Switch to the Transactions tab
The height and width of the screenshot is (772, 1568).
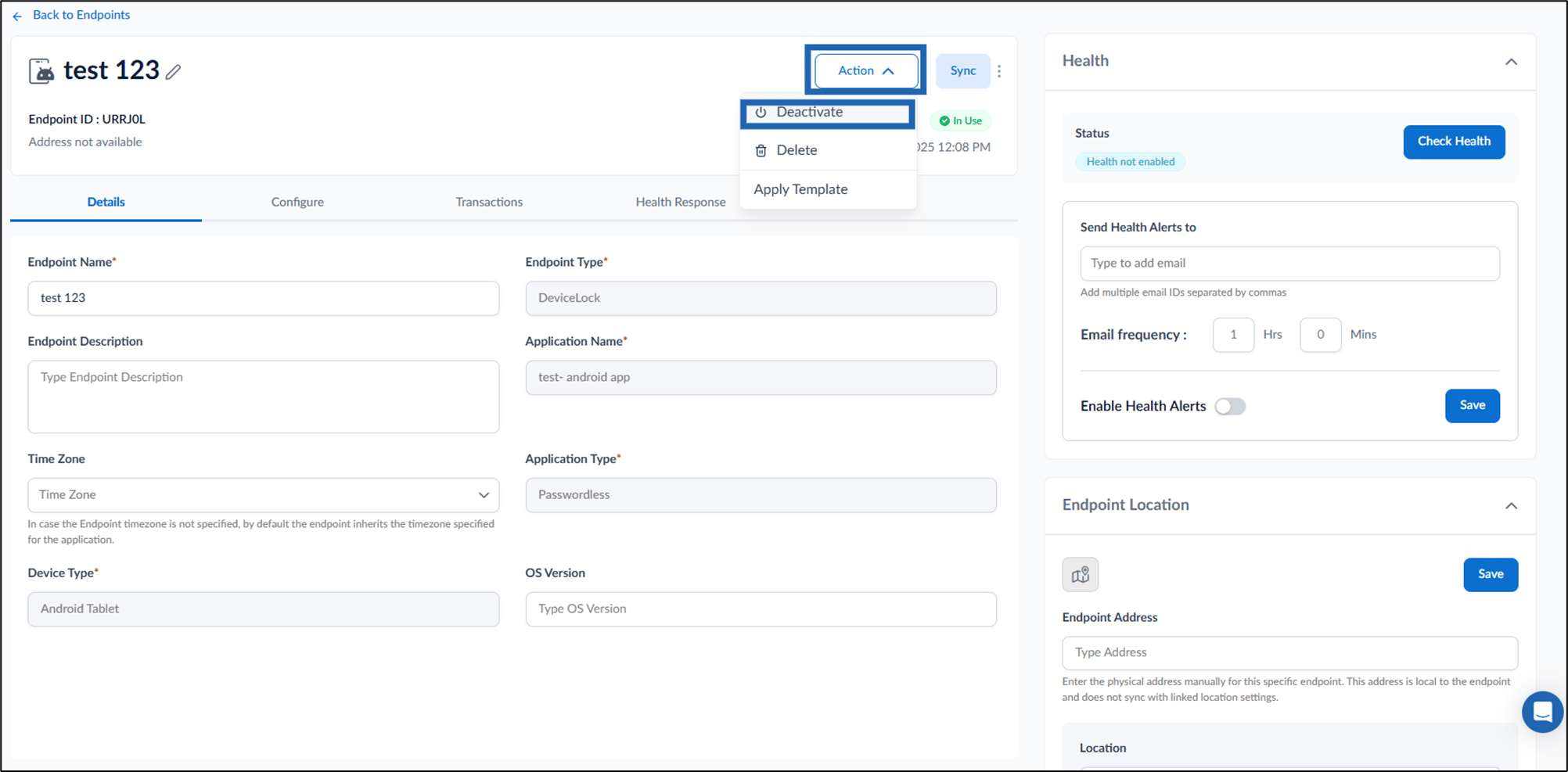pyautogui.click(x=489, y=202)
